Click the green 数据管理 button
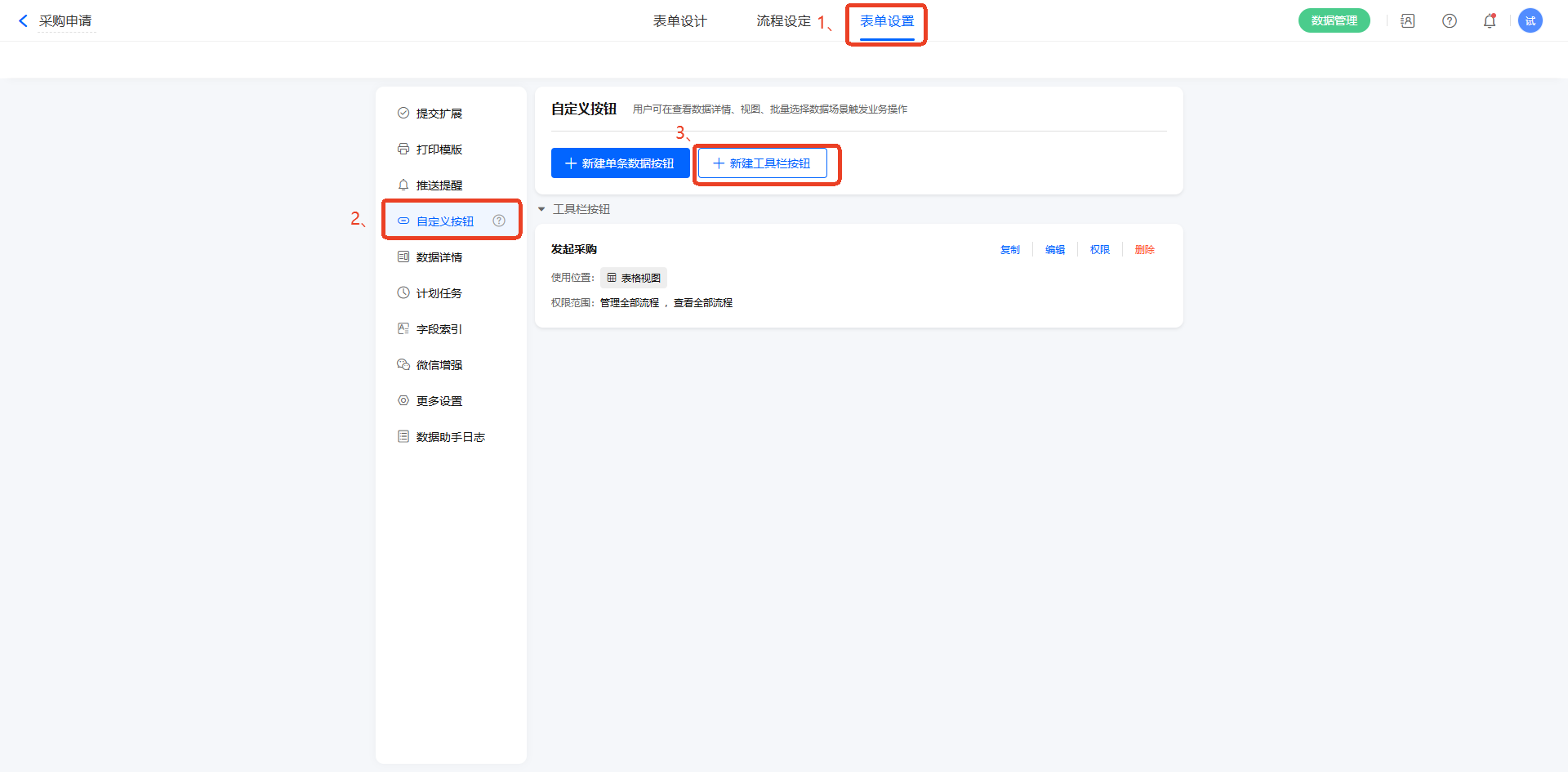1568x772 pixels. pos(1334,20)
